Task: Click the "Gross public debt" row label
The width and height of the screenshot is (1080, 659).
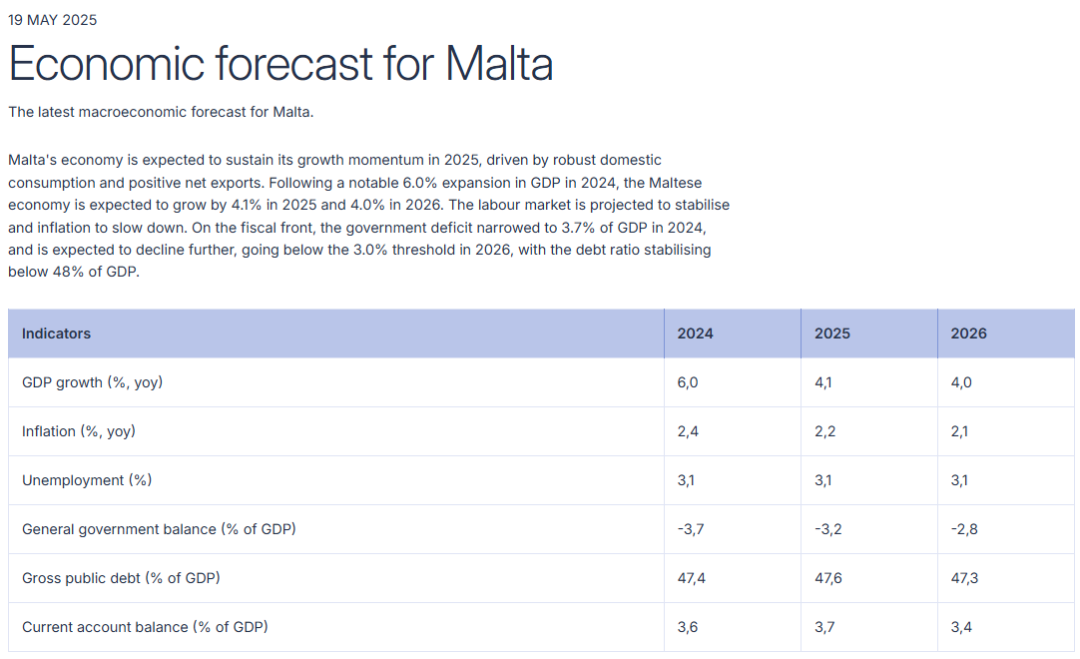Action: (x=121, y=578)
